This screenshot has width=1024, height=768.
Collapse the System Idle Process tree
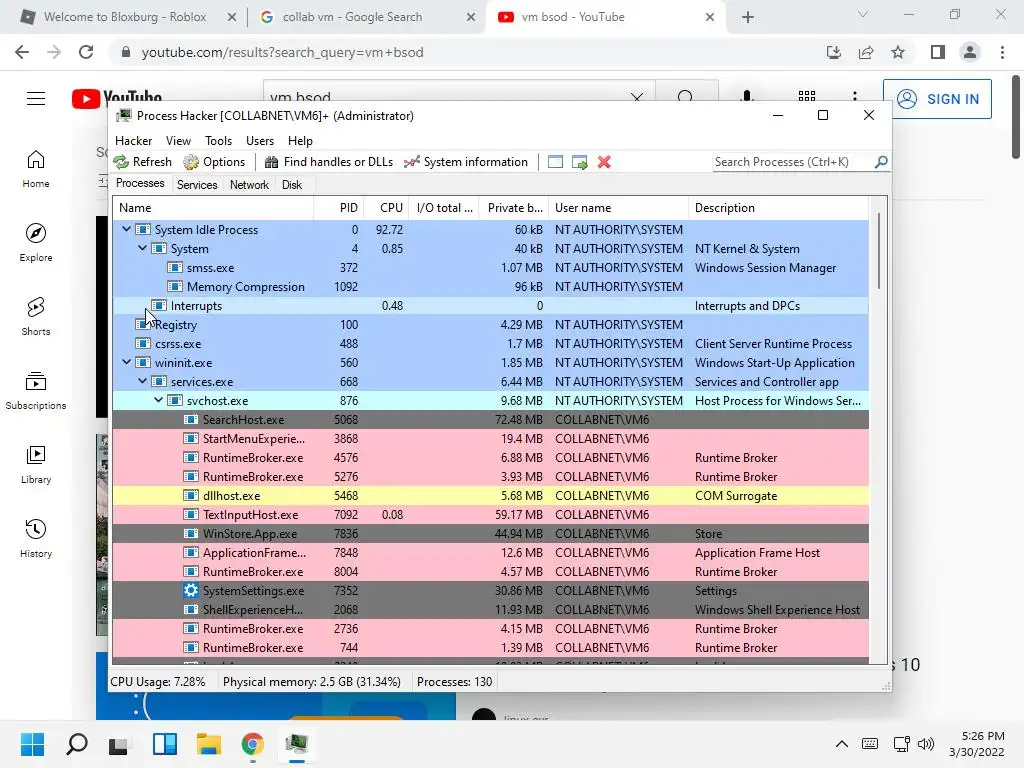(x=126, y=229)
